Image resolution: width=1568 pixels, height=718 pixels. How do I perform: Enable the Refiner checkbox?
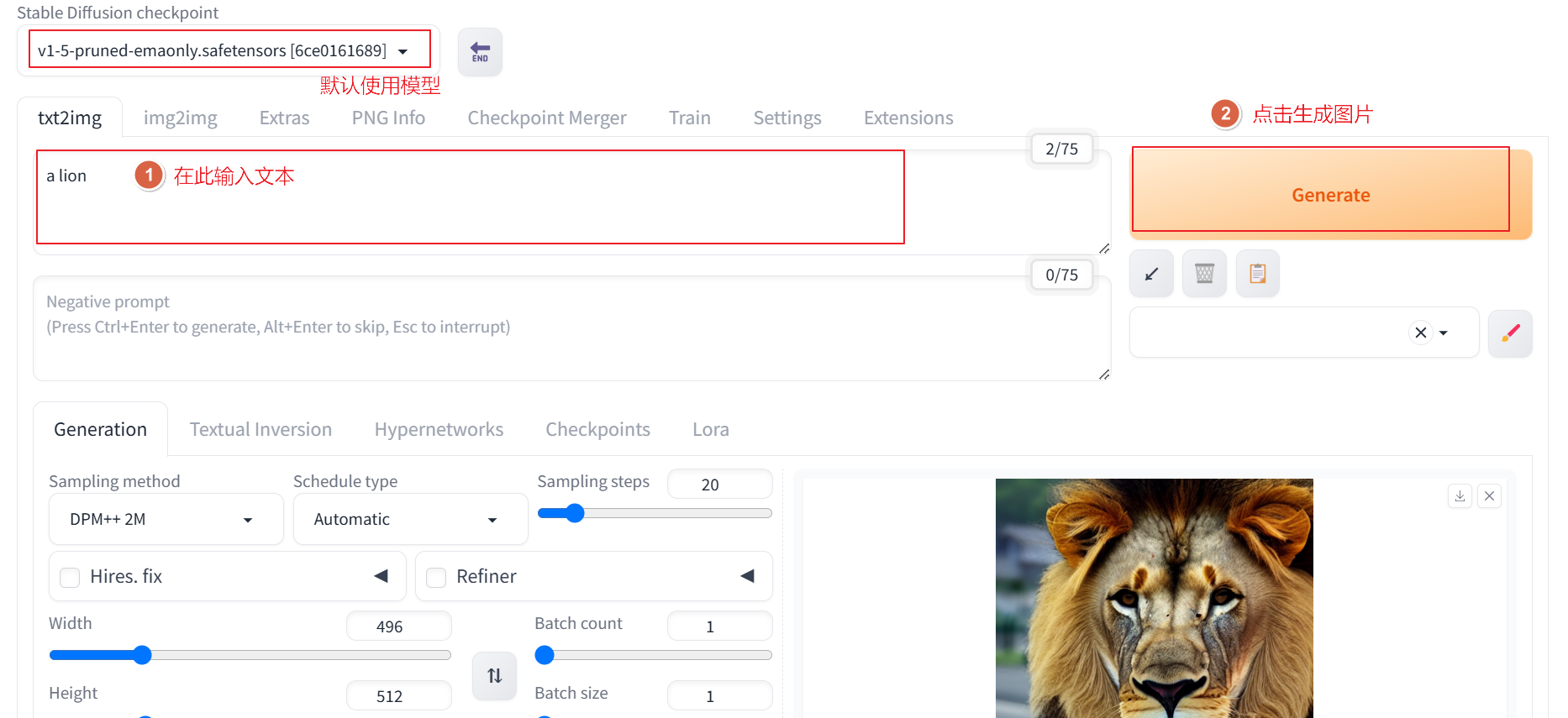coord(436,578)
